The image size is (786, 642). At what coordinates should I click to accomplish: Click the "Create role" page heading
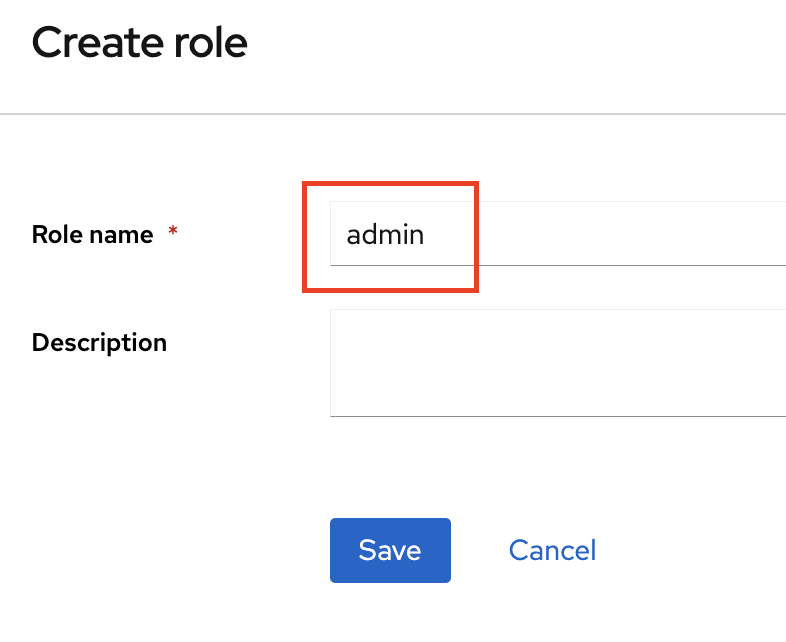click(x=140, y=44)
